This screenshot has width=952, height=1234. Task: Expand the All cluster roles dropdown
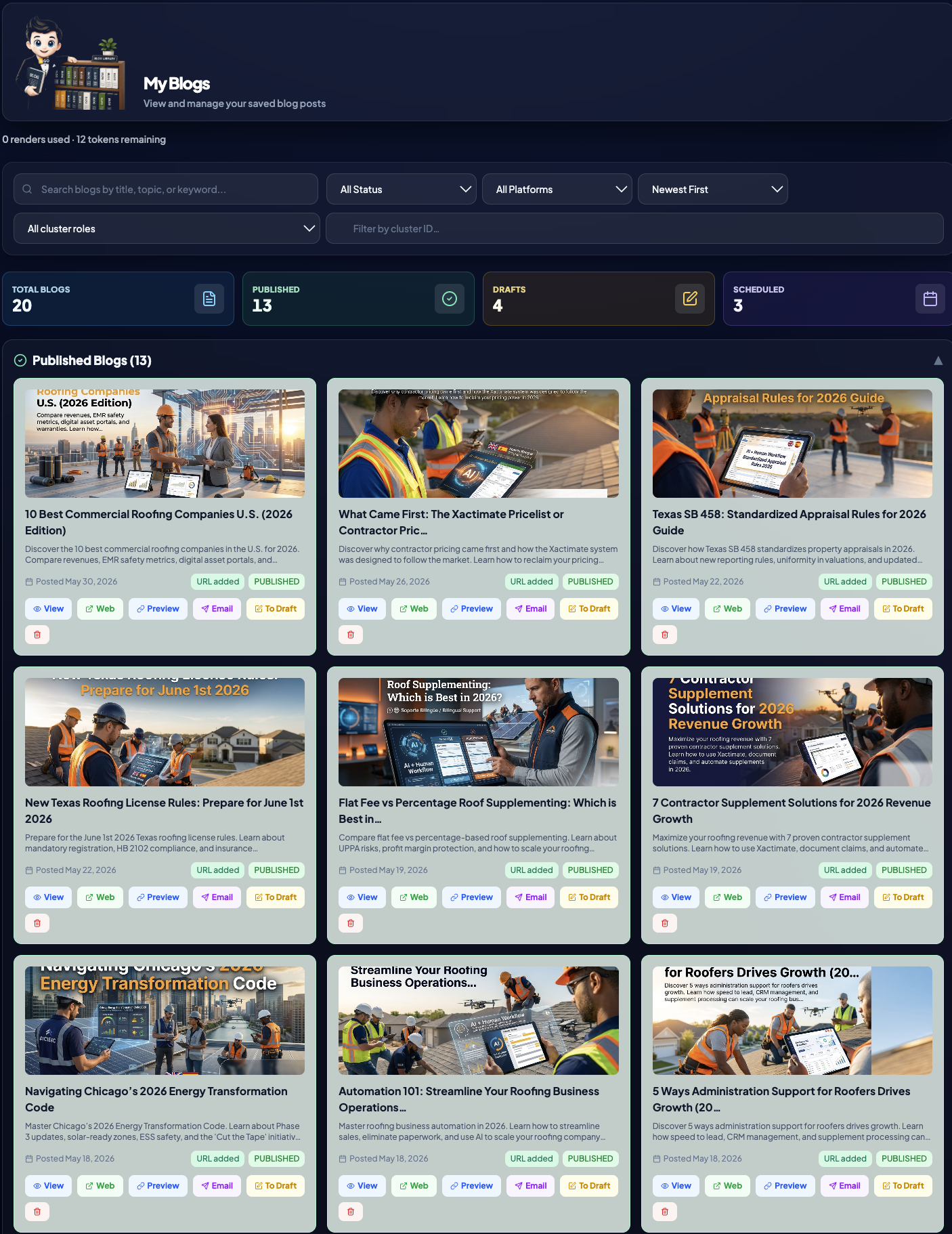coord(167,229)
